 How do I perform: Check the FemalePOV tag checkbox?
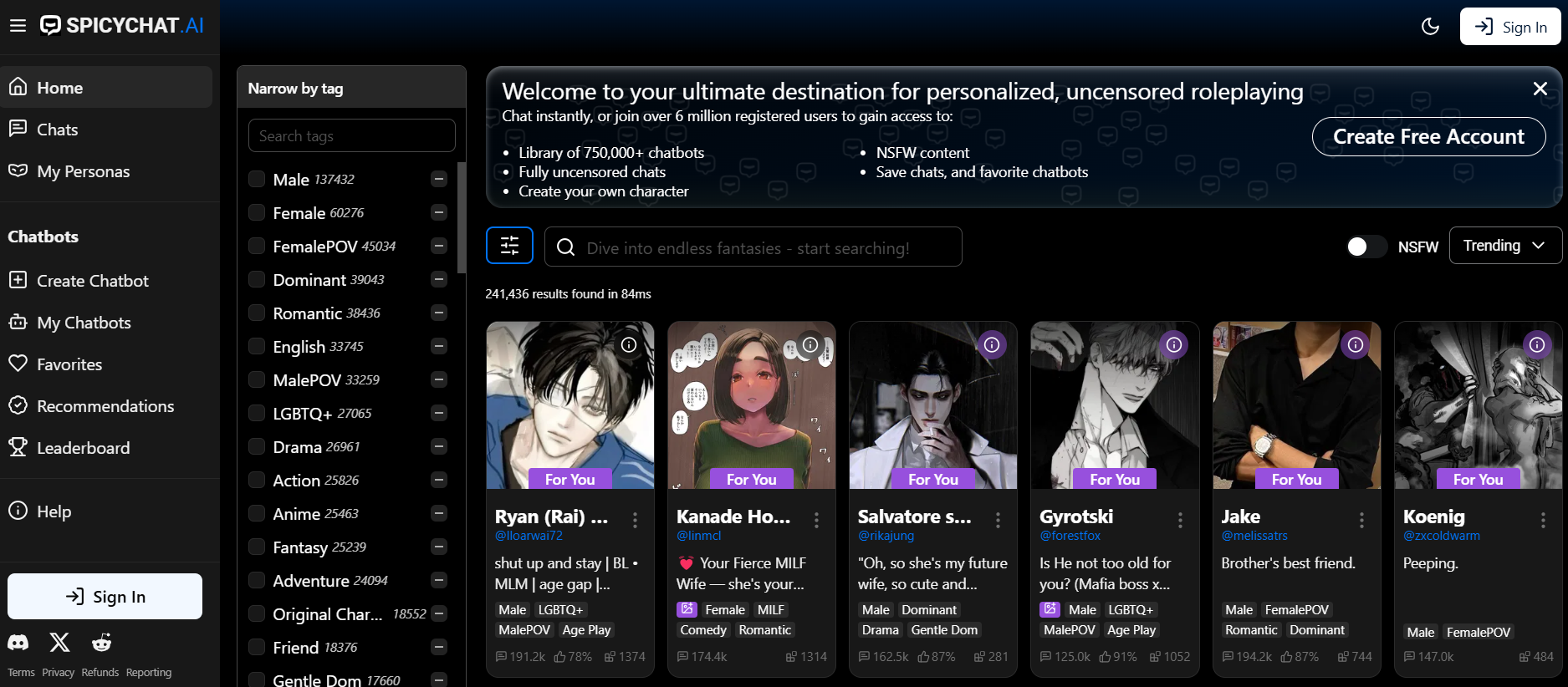pos(257,246)
